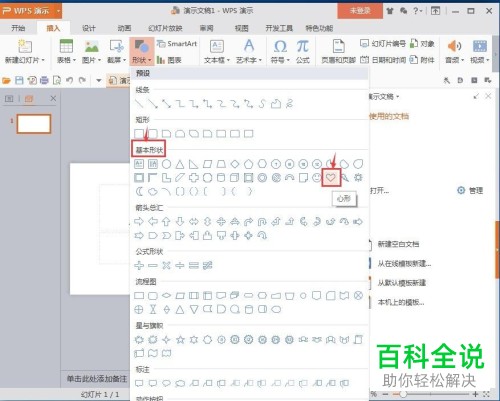This screenshot has height=401, width=500.
Task: Select the multiply sign formula shape
Action: click(x=166, y=265)
